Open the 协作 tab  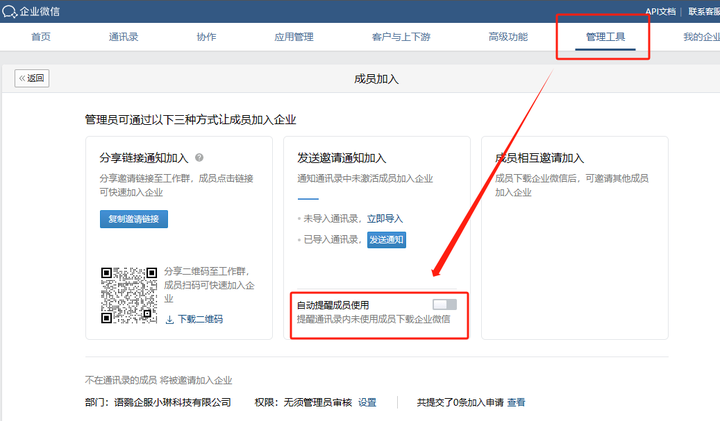coord(206,37)
